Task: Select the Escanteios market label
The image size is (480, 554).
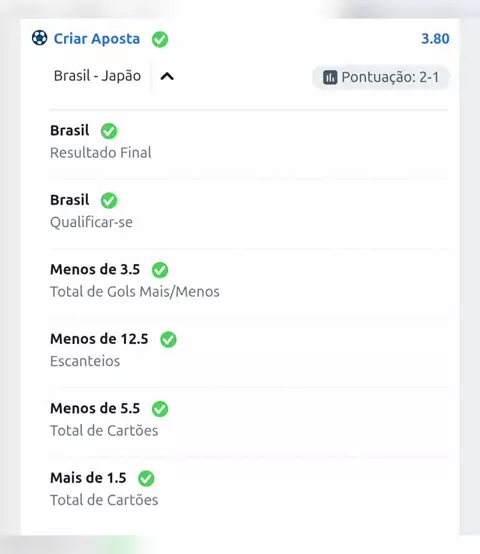Action: tap(85, 361)
